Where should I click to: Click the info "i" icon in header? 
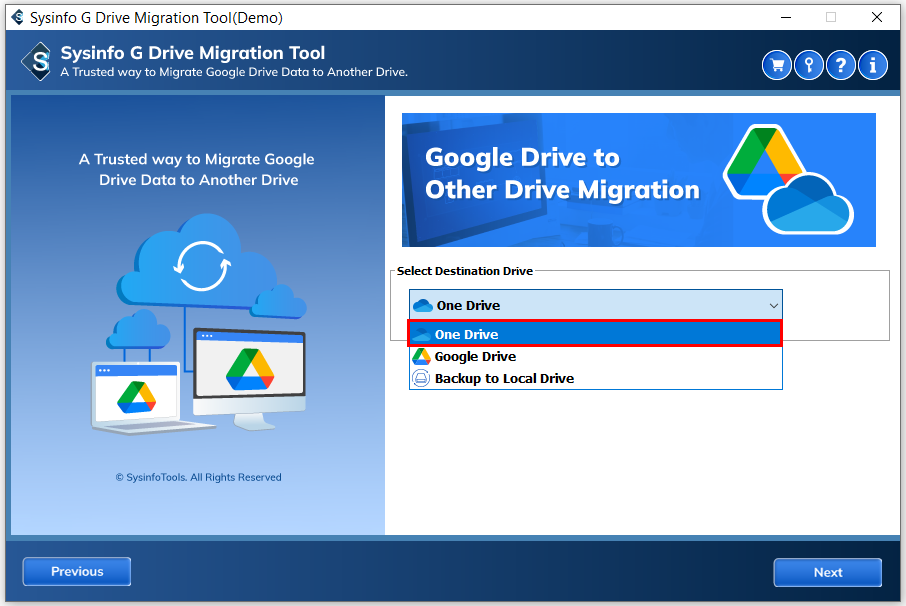(873, 65)
